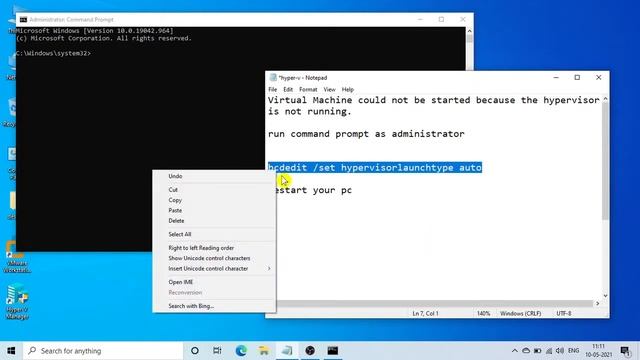The width and height of the screenshot is (640, 360).
Task: Open the Notepad Format menu
Action: [x=308, y=89]
